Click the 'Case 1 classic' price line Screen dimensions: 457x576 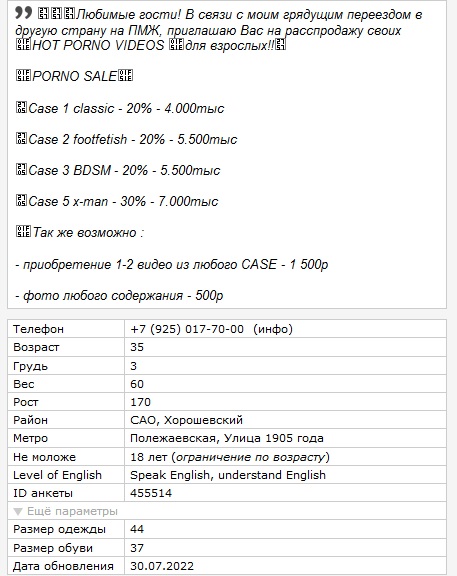coord(126,108)
